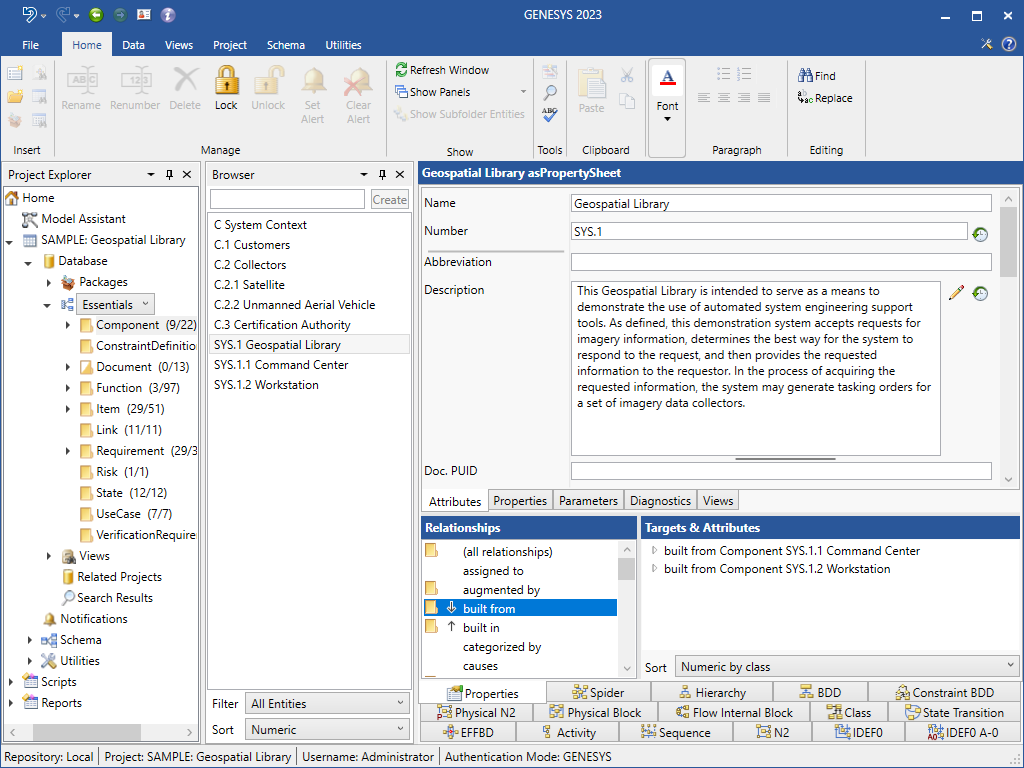Click the spell check ABC icon
Viewport: 1024px width, 768px height.
point(550,114)
